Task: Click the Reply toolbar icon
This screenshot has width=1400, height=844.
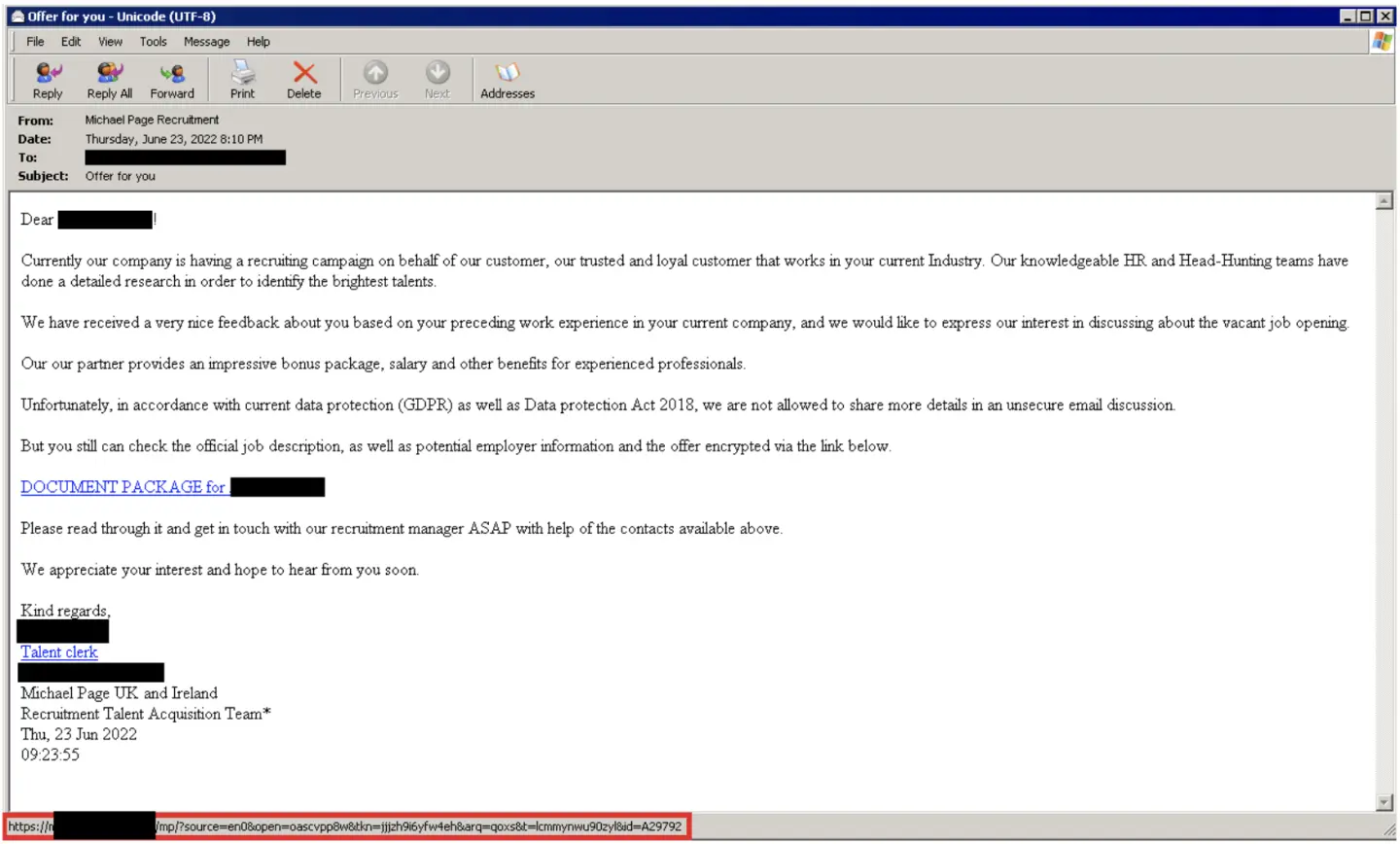Action: [x=48, y=73]
